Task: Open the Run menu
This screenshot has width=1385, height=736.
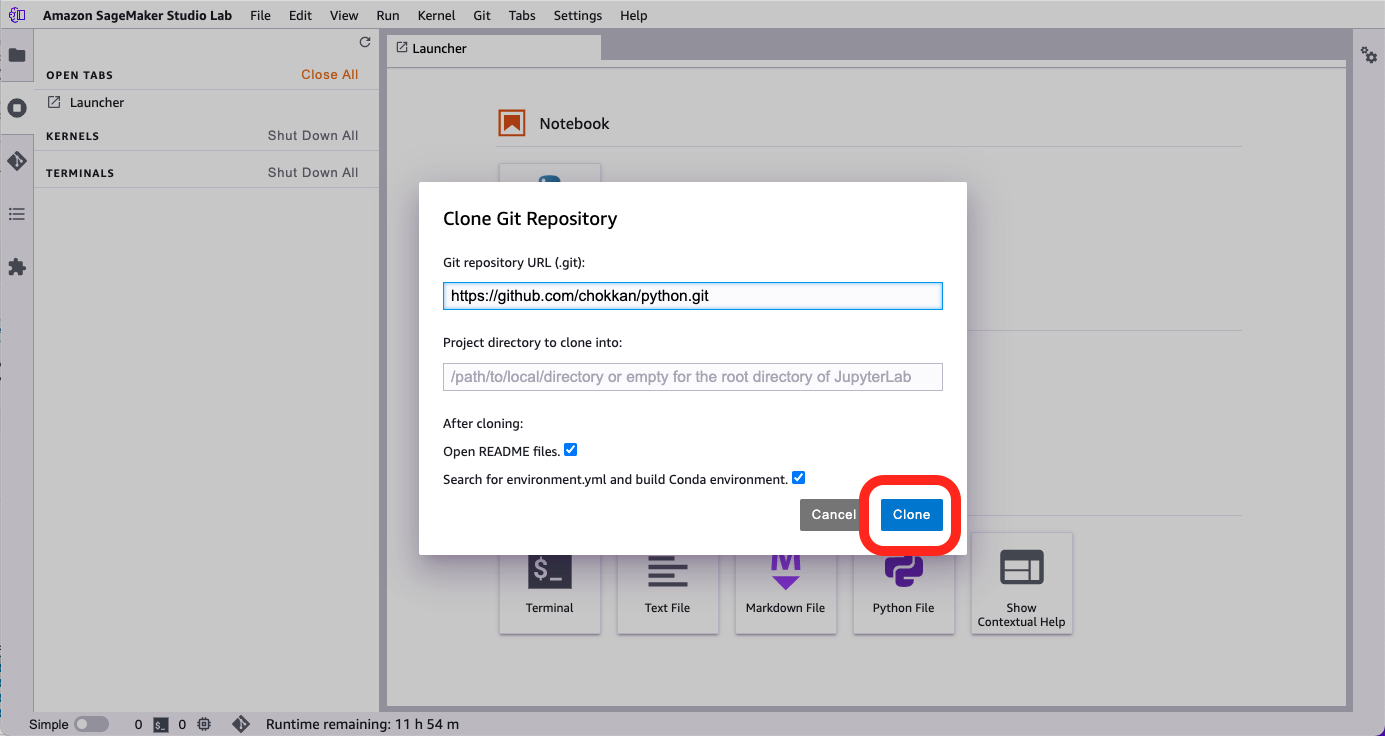Action: [388, 15]
